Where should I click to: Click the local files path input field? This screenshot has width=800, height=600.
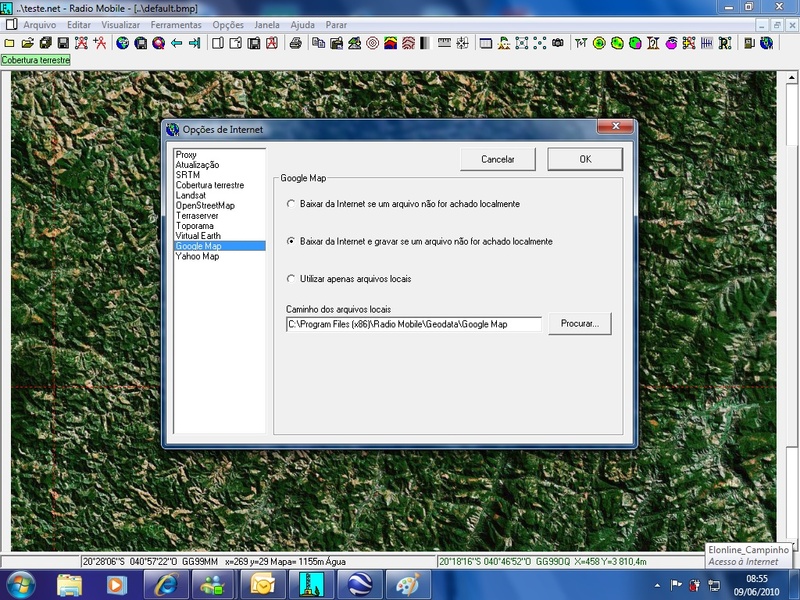[x=414, y=324]
